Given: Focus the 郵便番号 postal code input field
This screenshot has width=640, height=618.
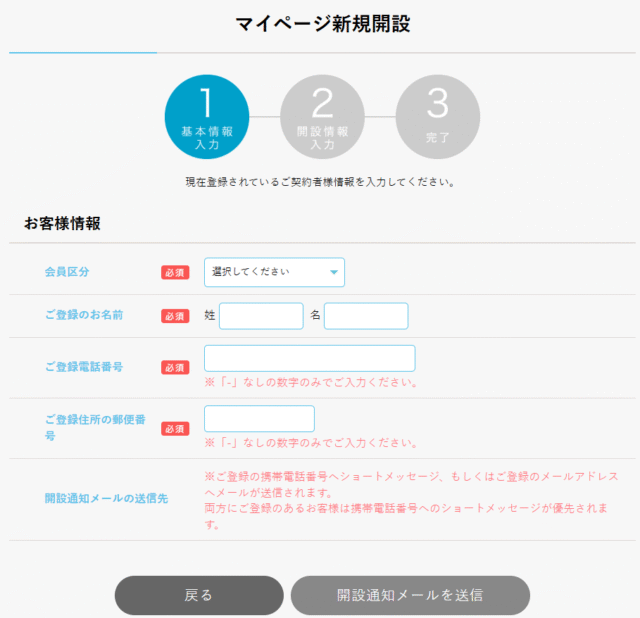Looking at the screenshot, I should [259, 418].
